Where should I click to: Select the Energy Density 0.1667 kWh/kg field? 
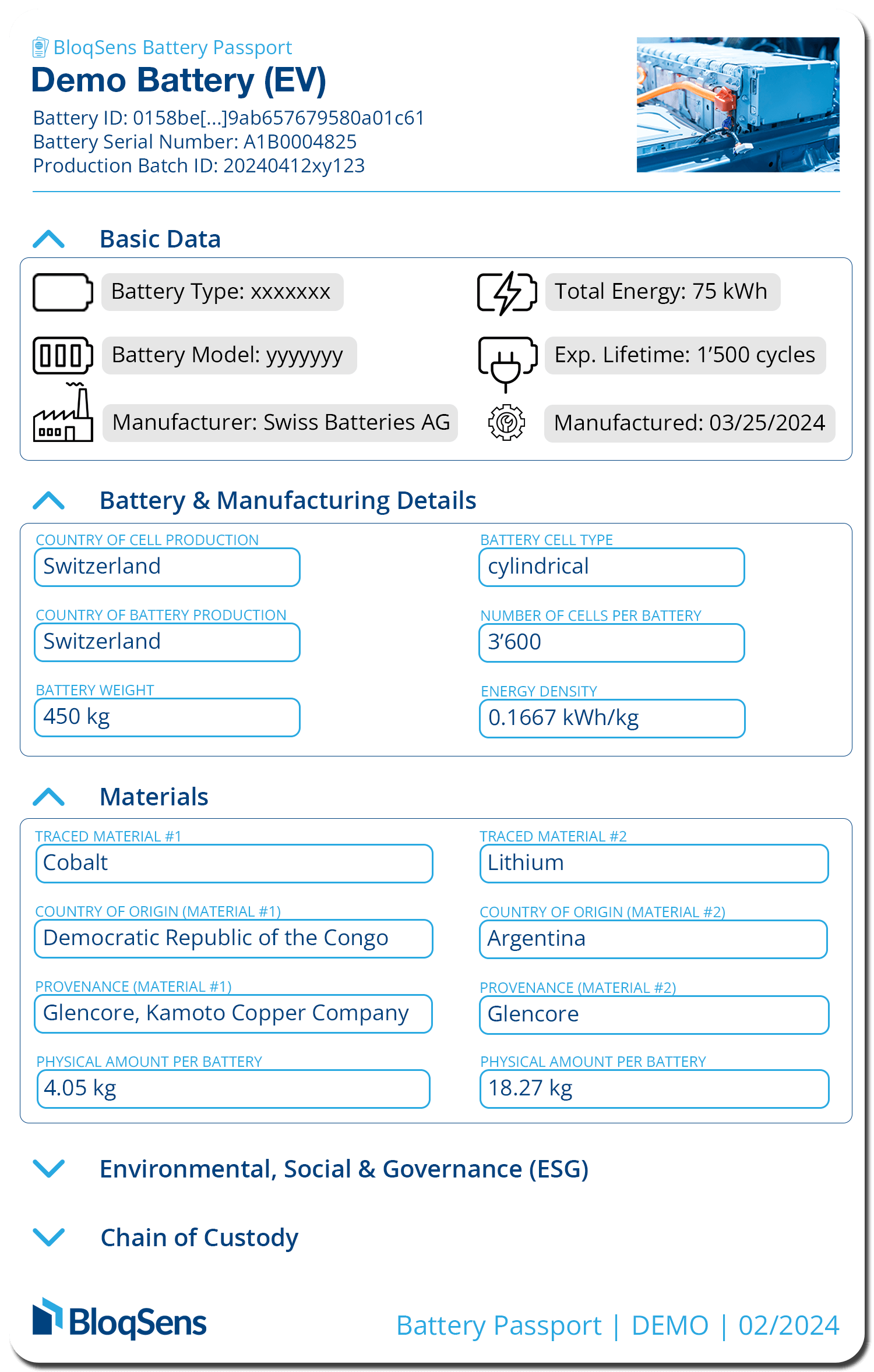pyautogui.click(x=612, y=719)
